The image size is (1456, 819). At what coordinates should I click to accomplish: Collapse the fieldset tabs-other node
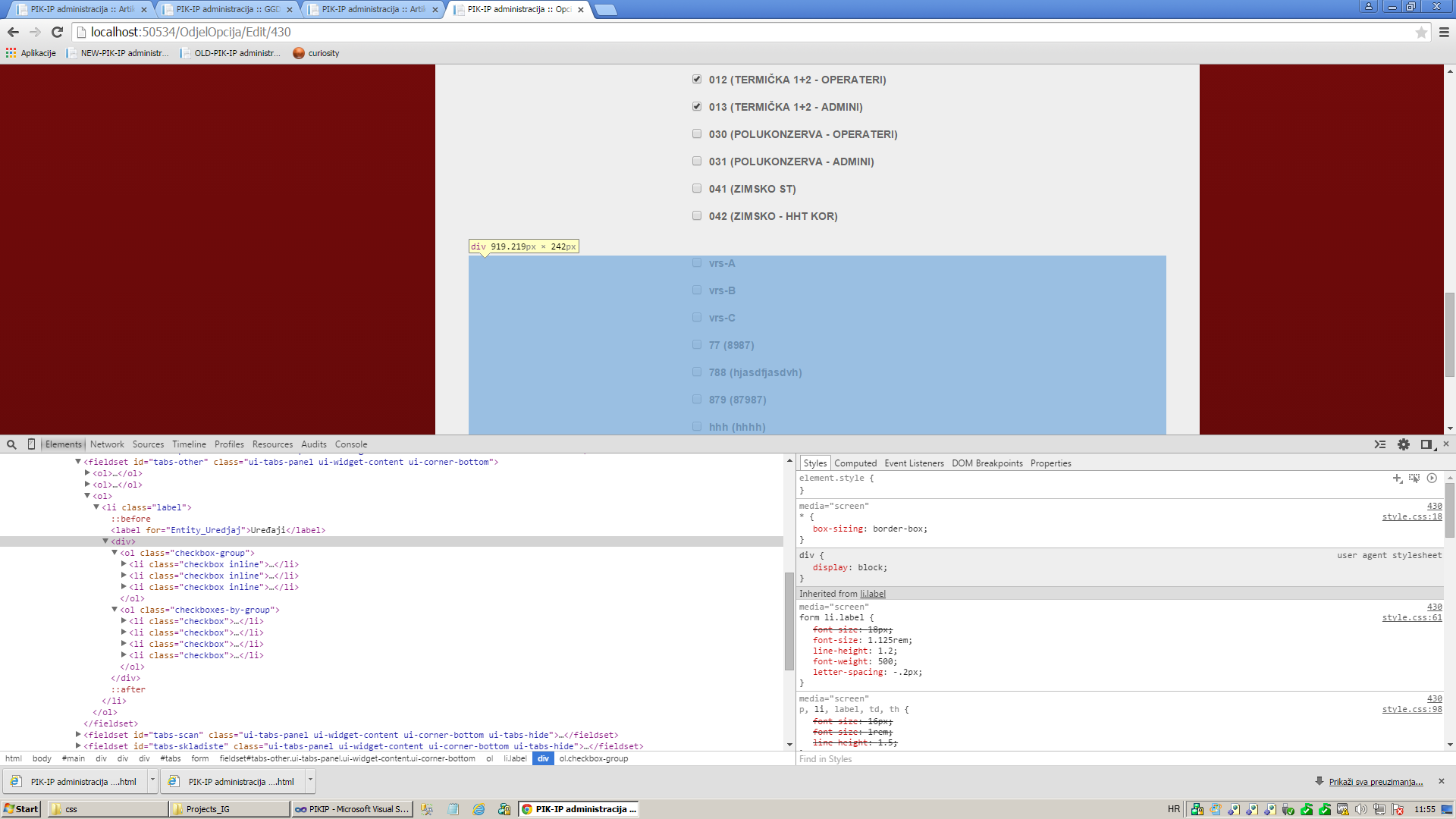coord(78,461)
